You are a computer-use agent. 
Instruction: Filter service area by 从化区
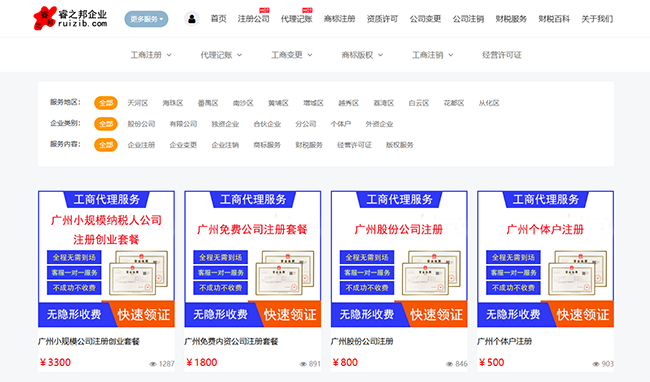(489, 103)
